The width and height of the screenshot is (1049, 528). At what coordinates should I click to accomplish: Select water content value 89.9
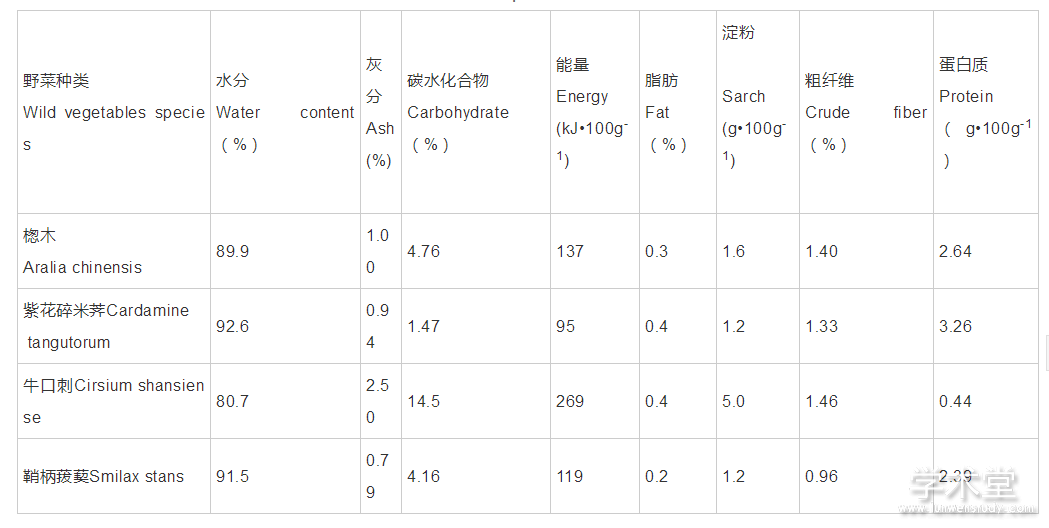tap(232, 252)
